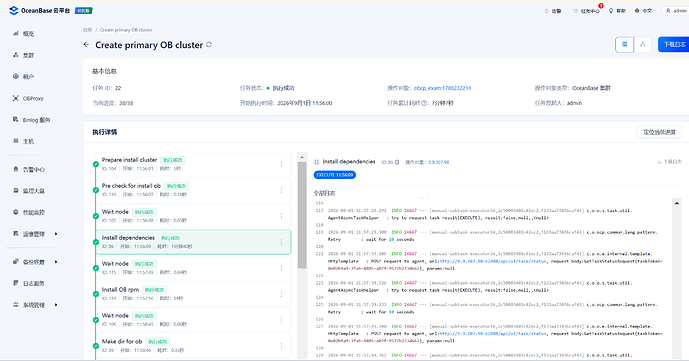
Task: Click icon left of 'Install dependencies' log title
Action: 316,162
